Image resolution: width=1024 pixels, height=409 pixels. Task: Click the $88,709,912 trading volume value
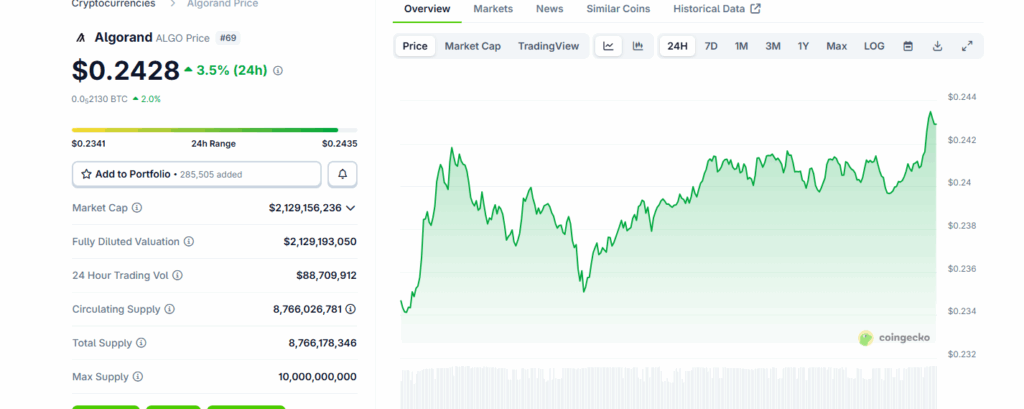[327, 276]
